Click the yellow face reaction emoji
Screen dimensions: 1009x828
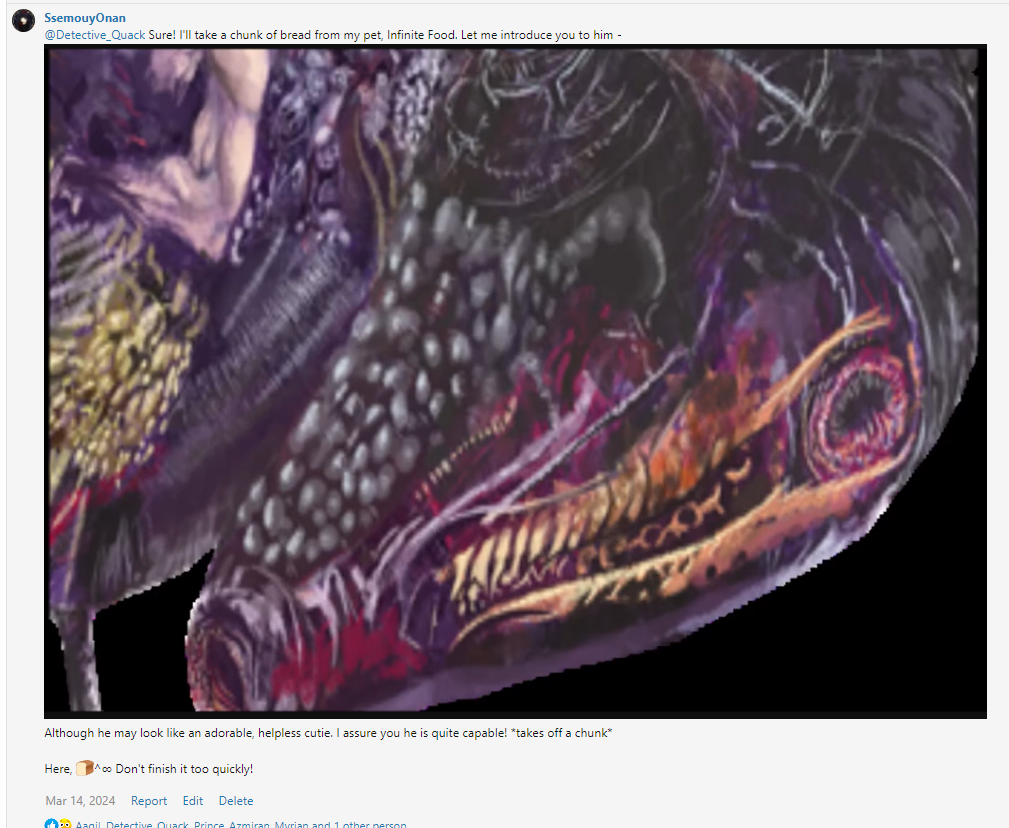(64, 825)
